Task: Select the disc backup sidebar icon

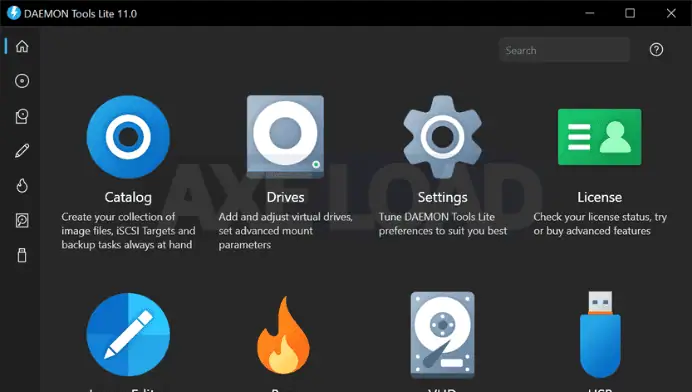Action: pyautogui.click(x=22, y=116)
